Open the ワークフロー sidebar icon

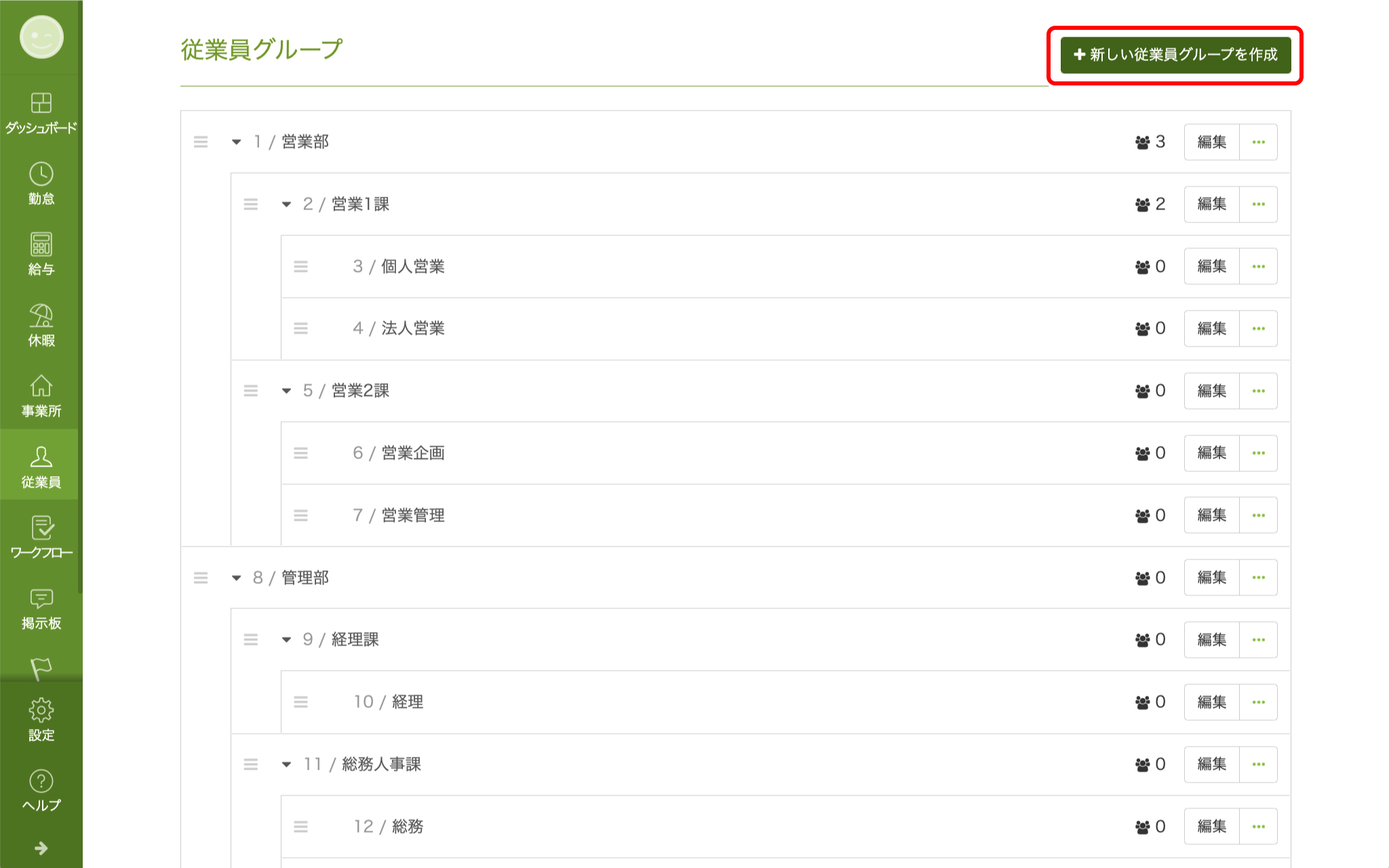42,528
